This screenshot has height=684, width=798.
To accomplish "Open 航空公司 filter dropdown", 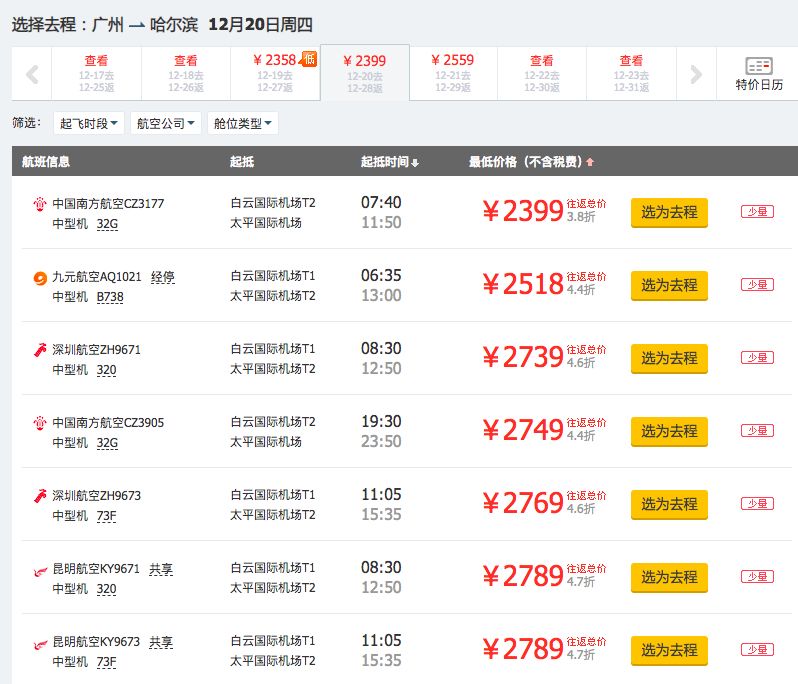I will point(165,123).
